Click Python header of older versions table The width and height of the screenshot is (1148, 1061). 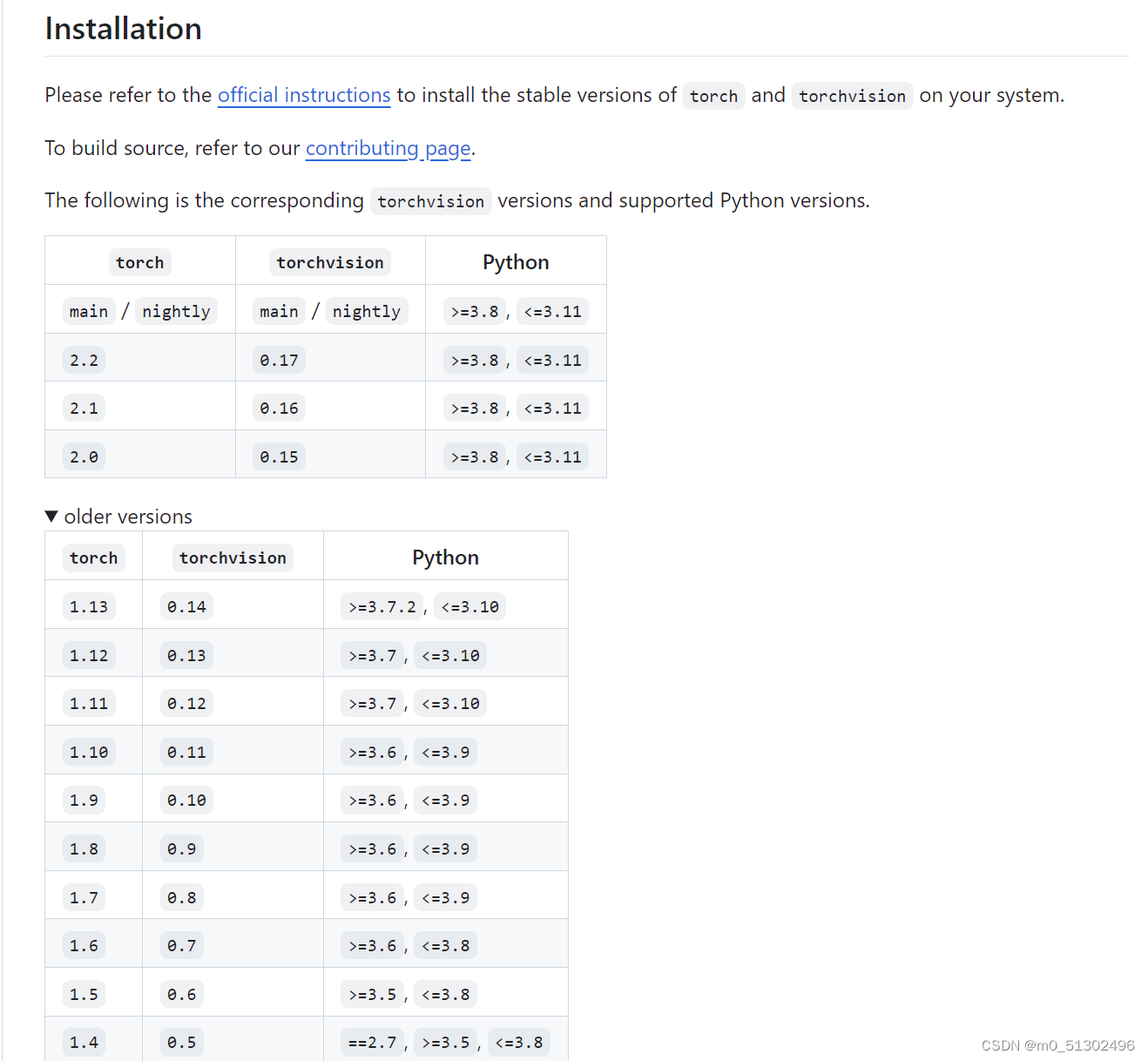click(445, 558)
